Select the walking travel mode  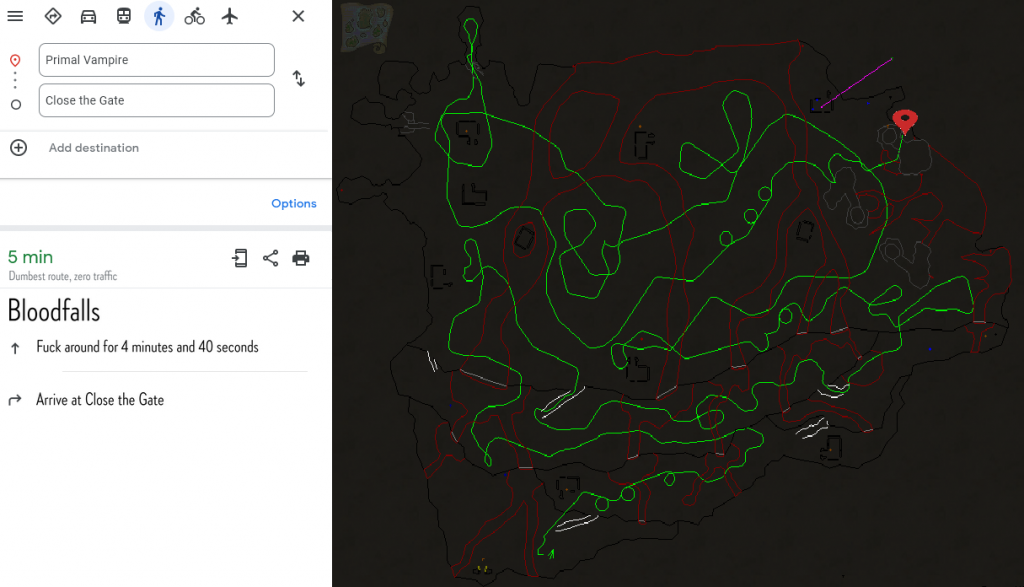point(159,16)
